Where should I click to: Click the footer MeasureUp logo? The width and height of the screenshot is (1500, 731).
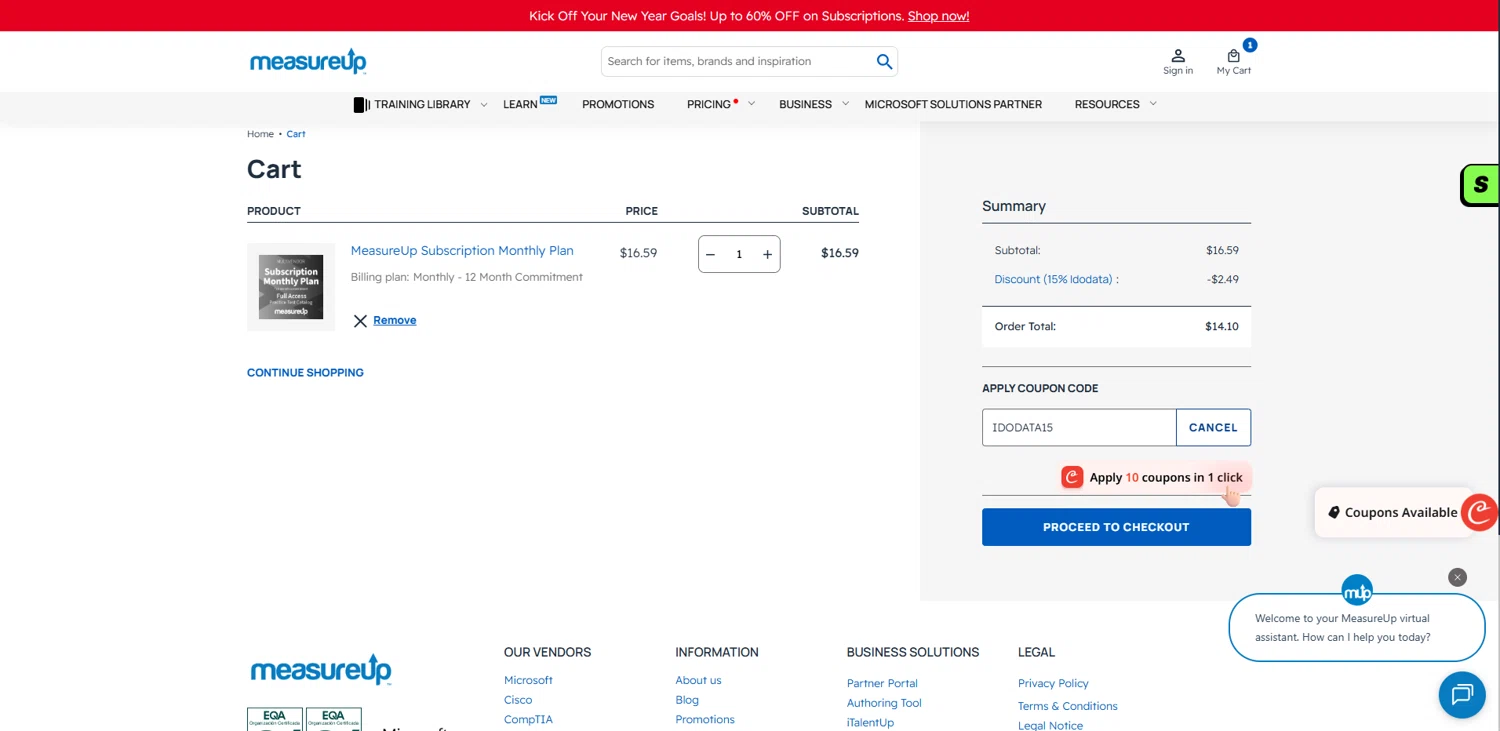321,669
